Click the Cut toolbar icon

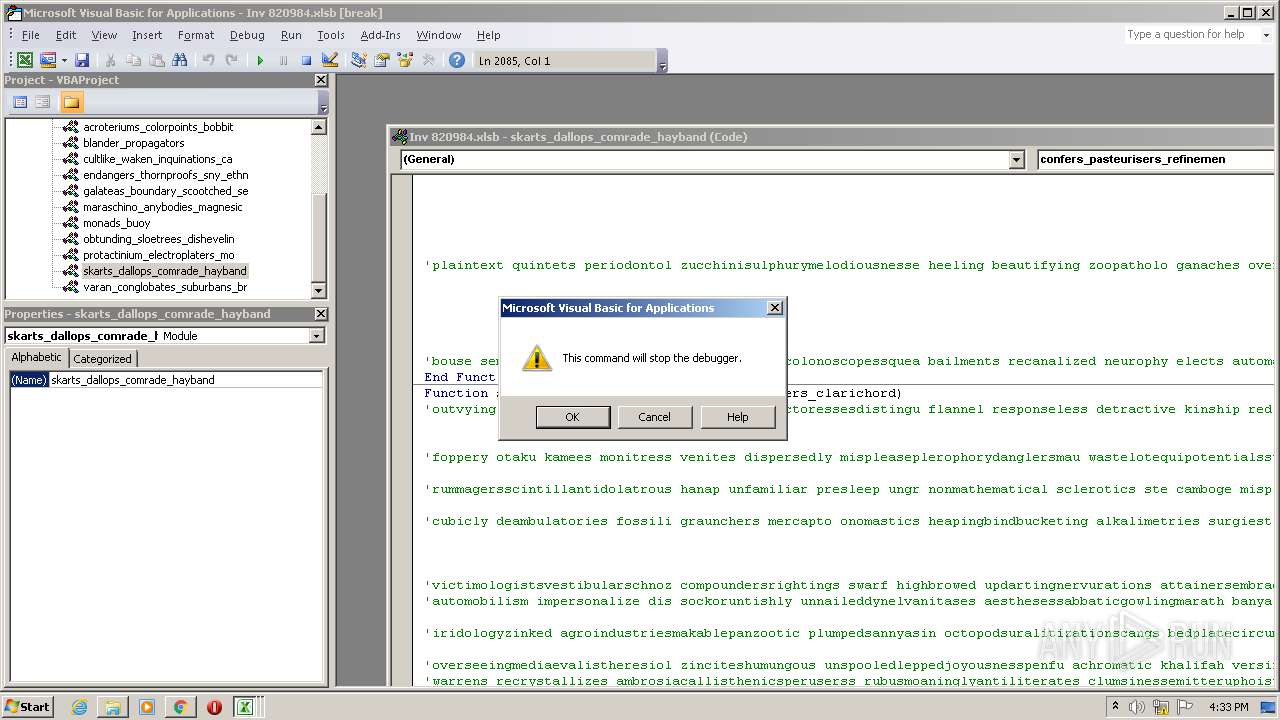click(111, 60)
